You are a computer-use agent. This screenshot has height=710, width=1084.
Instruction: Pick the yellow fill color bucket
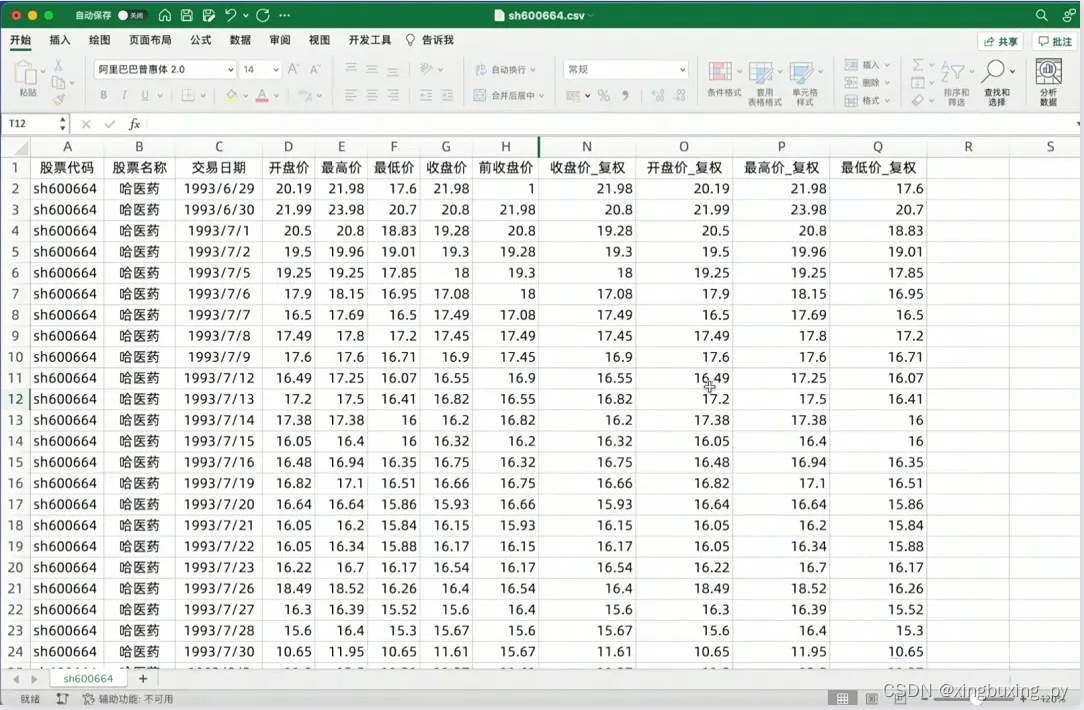pyautogui.click(x=231, y=95)
